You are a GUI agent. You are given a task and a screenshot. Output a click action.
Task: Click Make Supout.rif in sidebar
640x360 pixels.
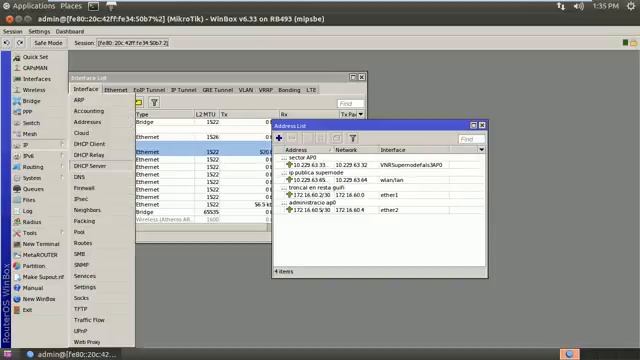point(43,277)
